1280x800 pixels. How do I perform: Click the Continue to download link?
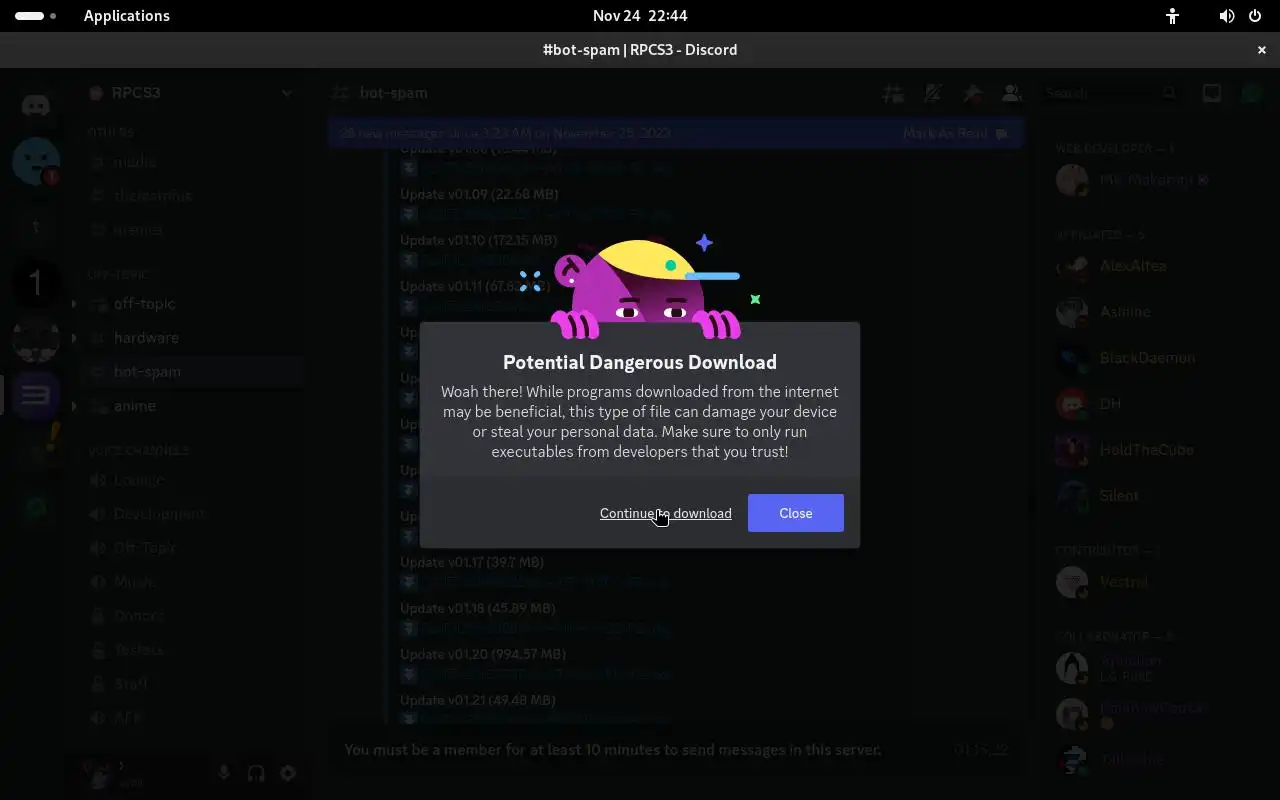coord(665,513)
